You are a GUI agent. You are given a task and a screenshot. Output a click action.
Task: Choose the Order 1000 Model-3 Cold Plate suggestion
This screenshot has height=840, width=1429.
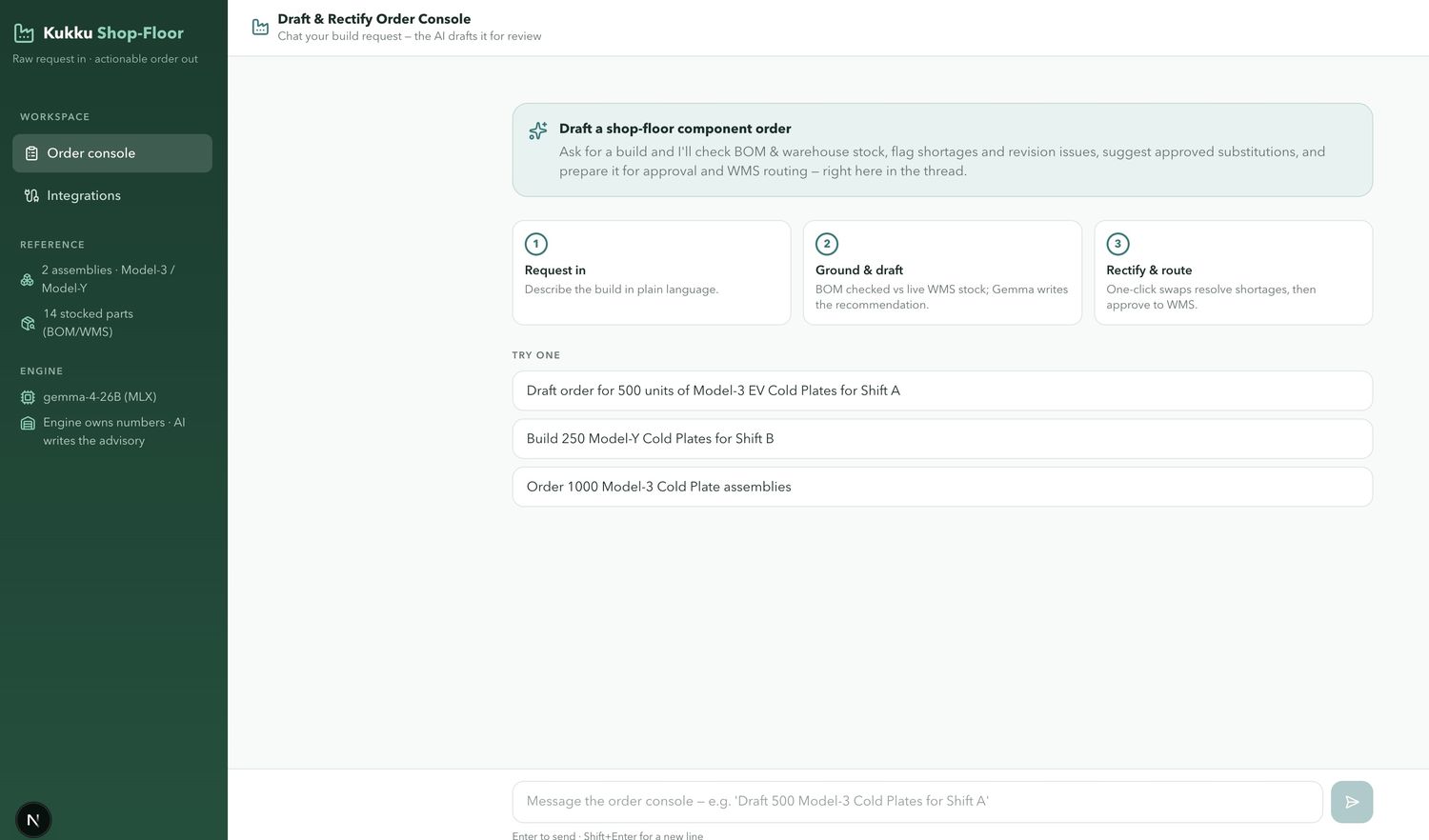point(942,487)
